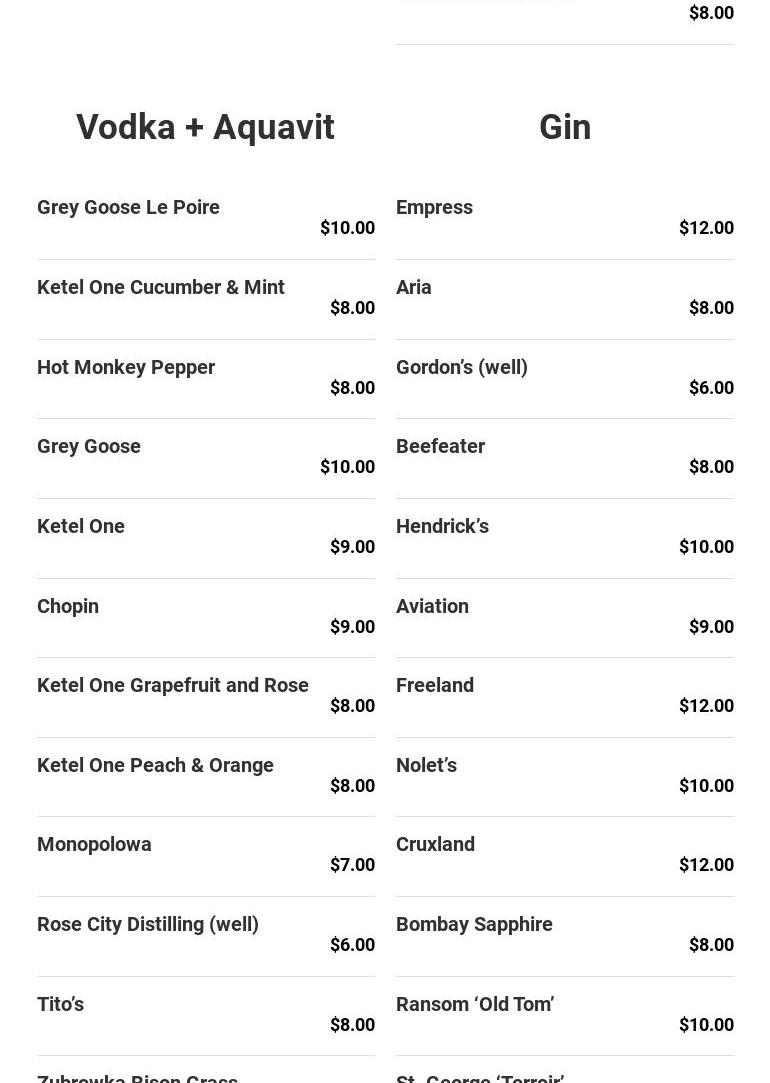Select Grey Goose Le Poire item

pyautogui.click(x=128, y=207)
